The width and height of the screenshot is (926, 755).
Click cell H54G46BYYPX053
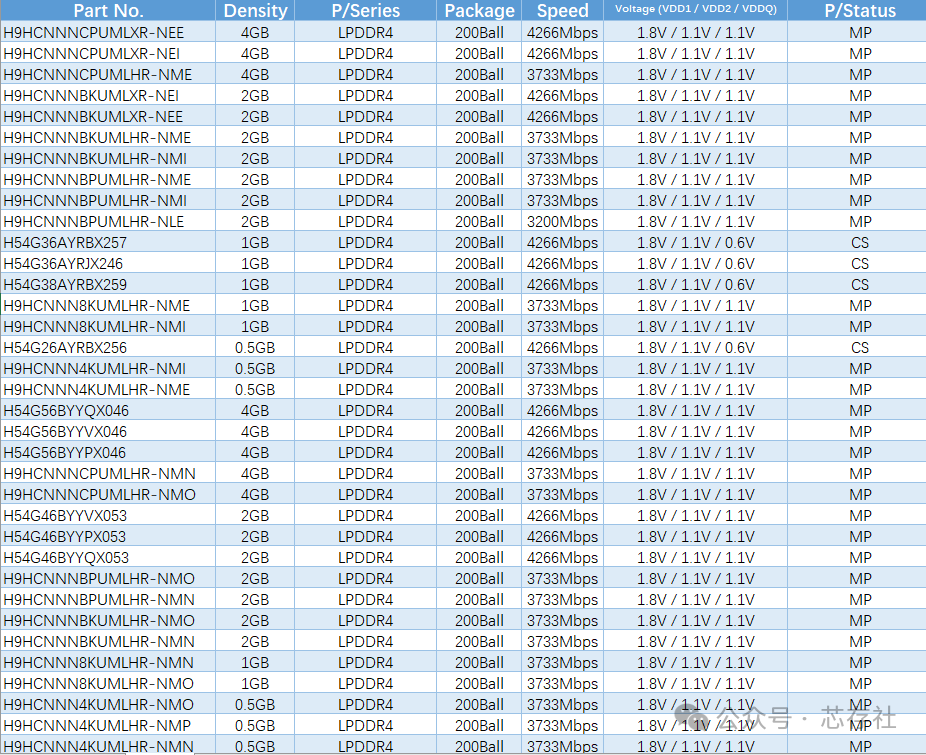108,536
